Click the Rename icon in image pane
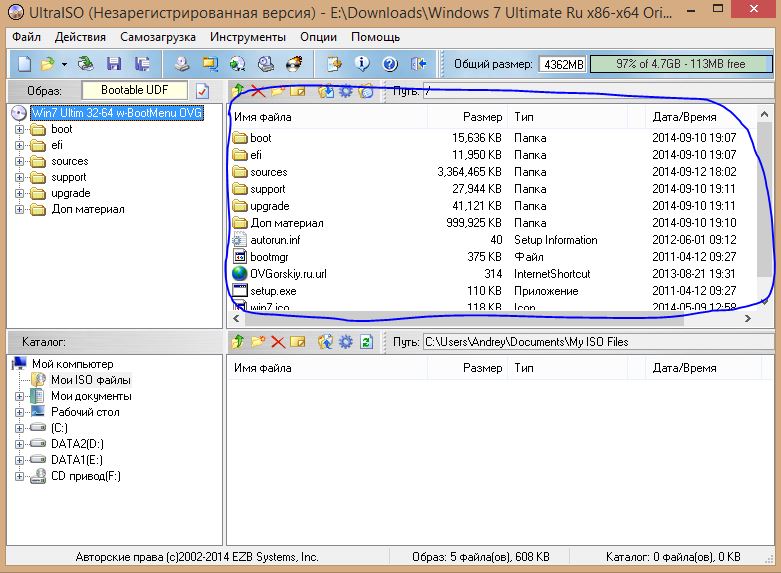Viewport: 781px width, 573px height. click(297, 91)
